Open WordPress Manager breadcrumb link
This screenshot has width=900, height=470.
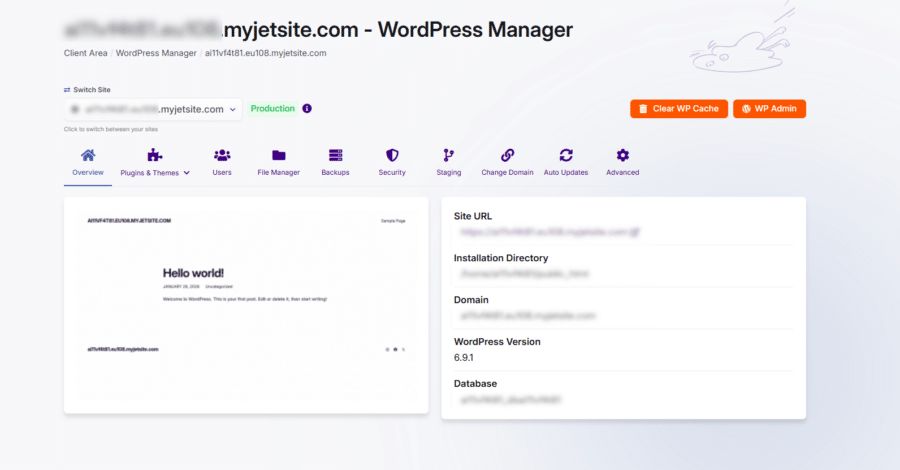pyautogui.click(x=156, y=53)
